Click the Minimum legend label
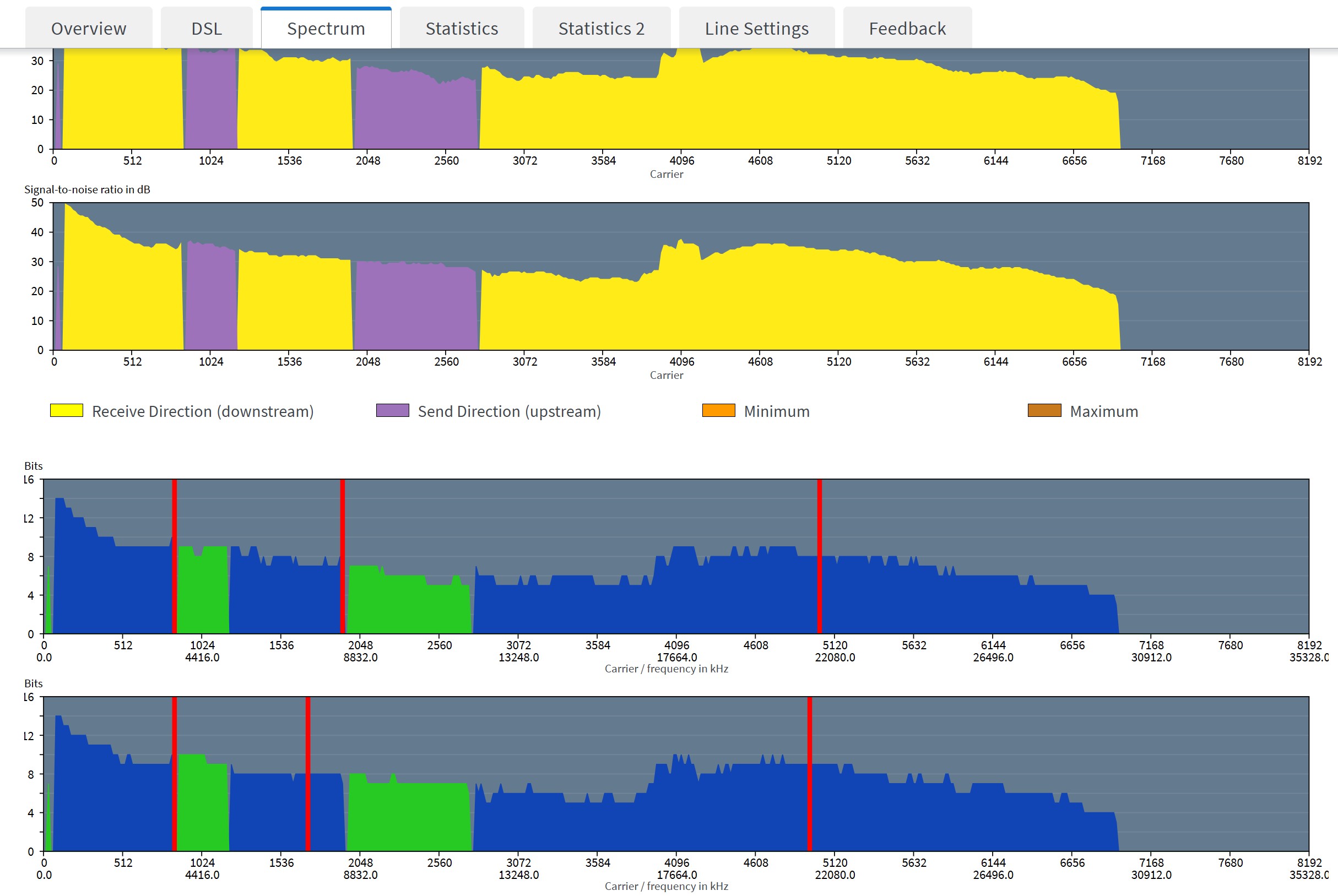The width and height of the screenshot is (1338, 896). (776, 411)
